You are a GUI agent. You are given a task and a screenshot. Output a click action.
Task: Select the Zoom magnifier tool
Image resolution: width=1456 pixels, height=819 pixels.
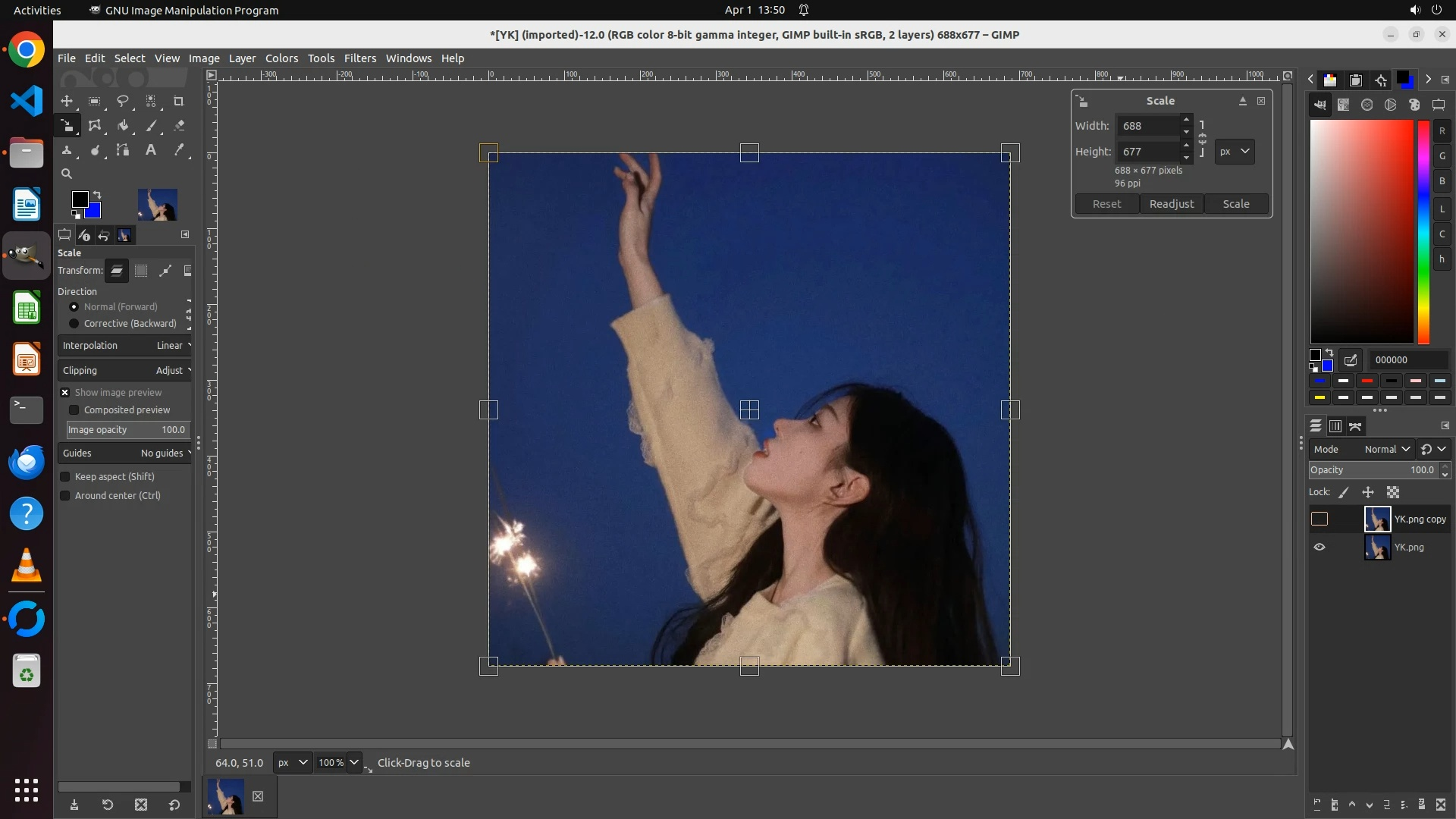[x=67, y=174]
